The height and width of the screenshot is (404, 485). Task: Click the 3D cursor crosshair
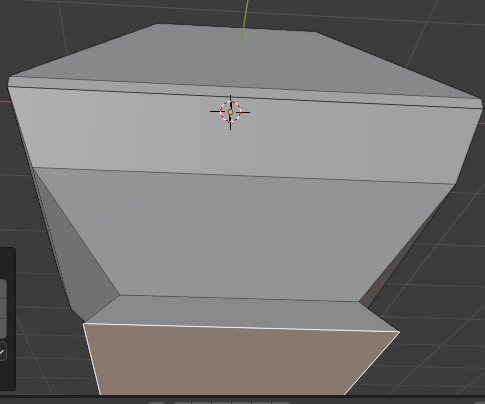[x=230, y=112]
